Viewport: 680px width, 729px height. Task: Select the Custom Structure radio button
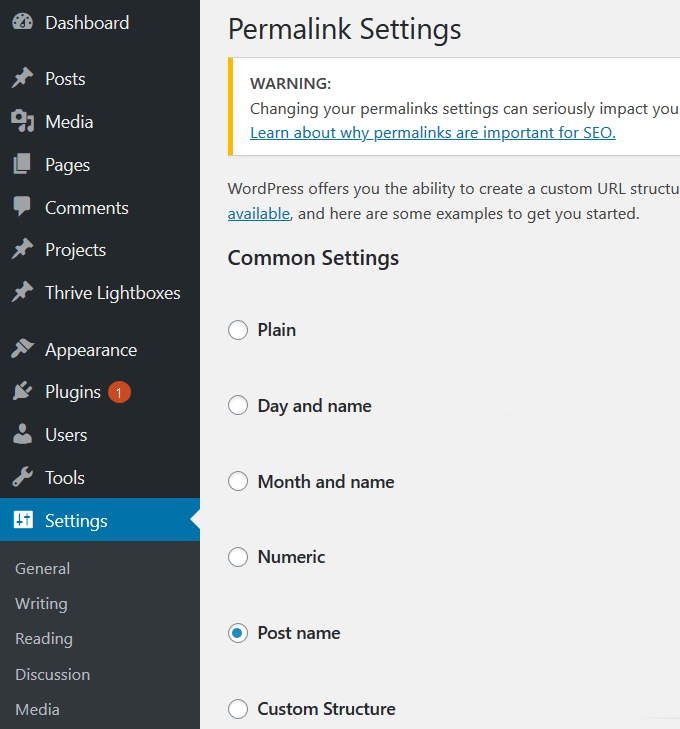click(238, 709)
